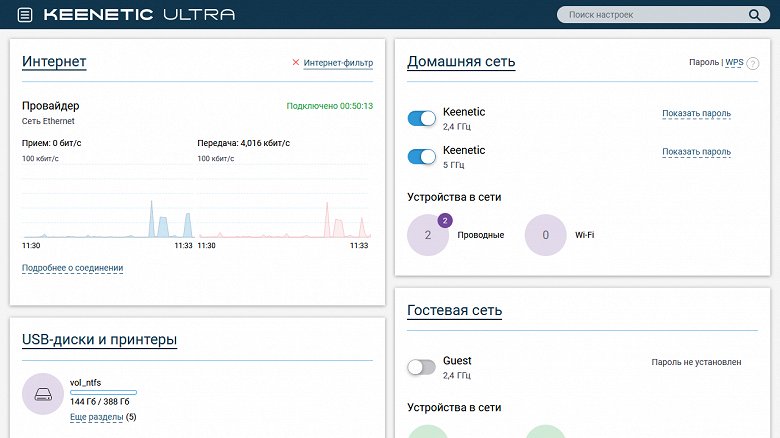This screenshot has width=780, height=438.
Task: Click the purple badge with number 2
Action: click(445, 220)
